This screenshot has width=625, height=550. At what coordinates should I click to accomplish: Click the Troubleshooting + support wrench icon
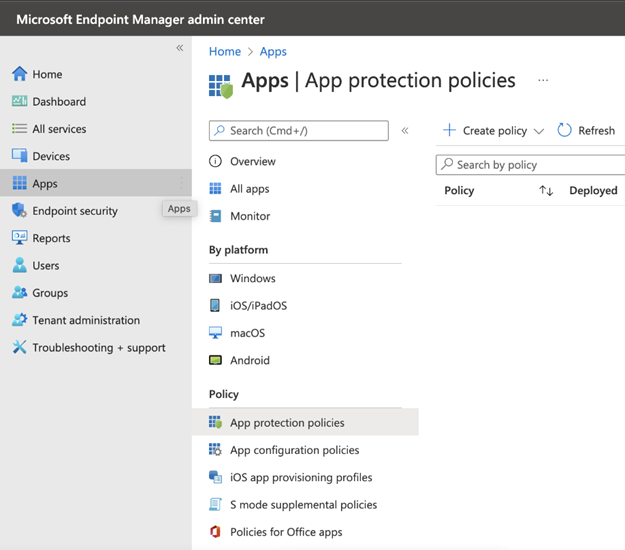tap(19, 348)
